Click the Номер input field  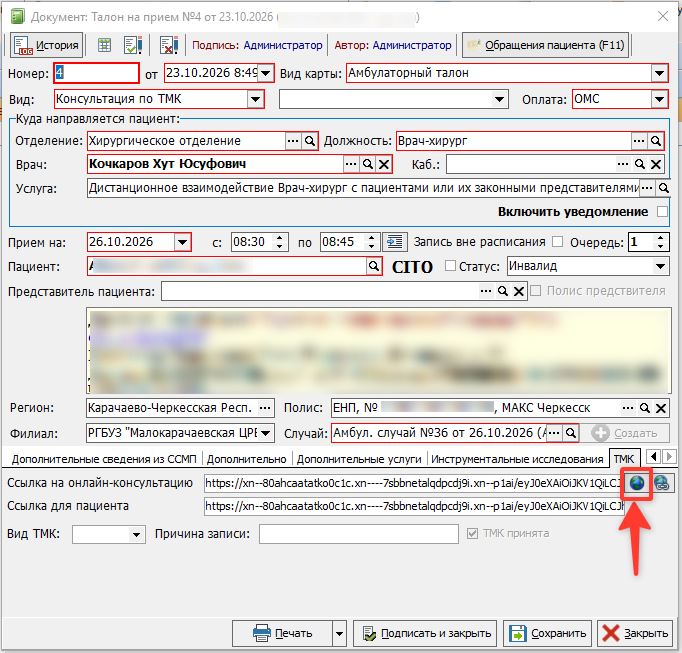point(97,73)
